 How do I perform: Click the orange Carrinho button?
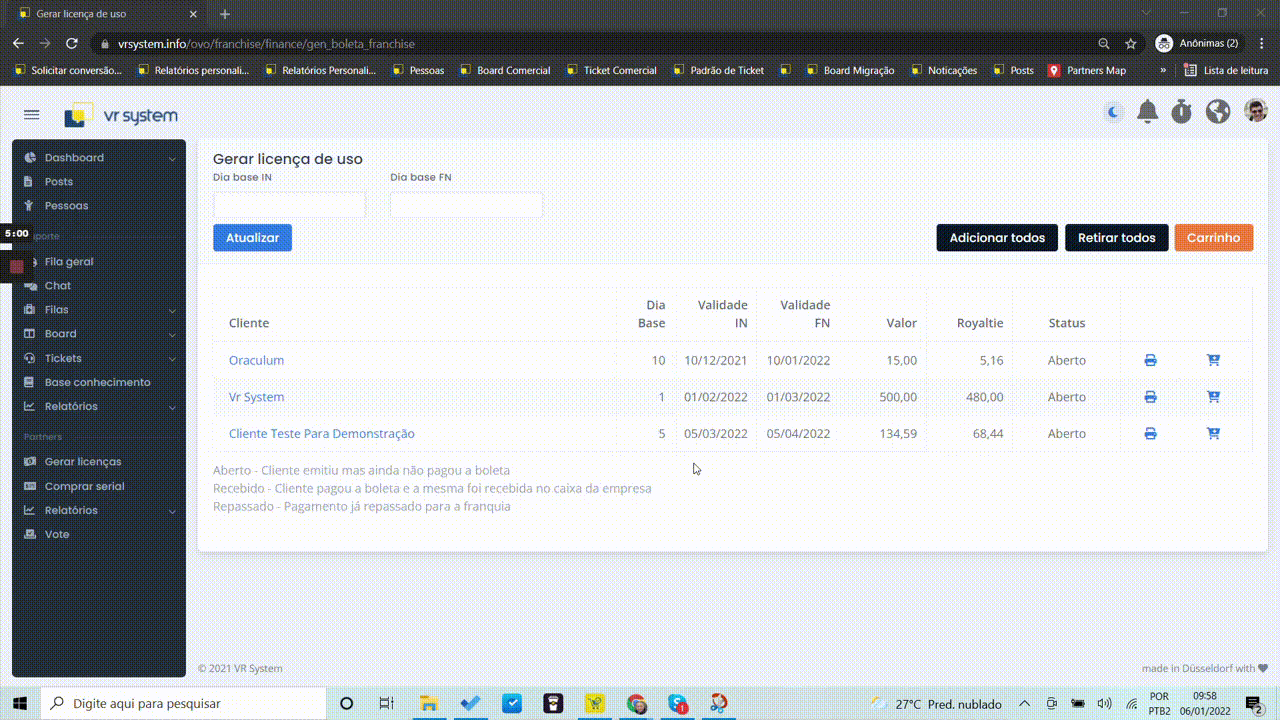[x=1213, y=238]
